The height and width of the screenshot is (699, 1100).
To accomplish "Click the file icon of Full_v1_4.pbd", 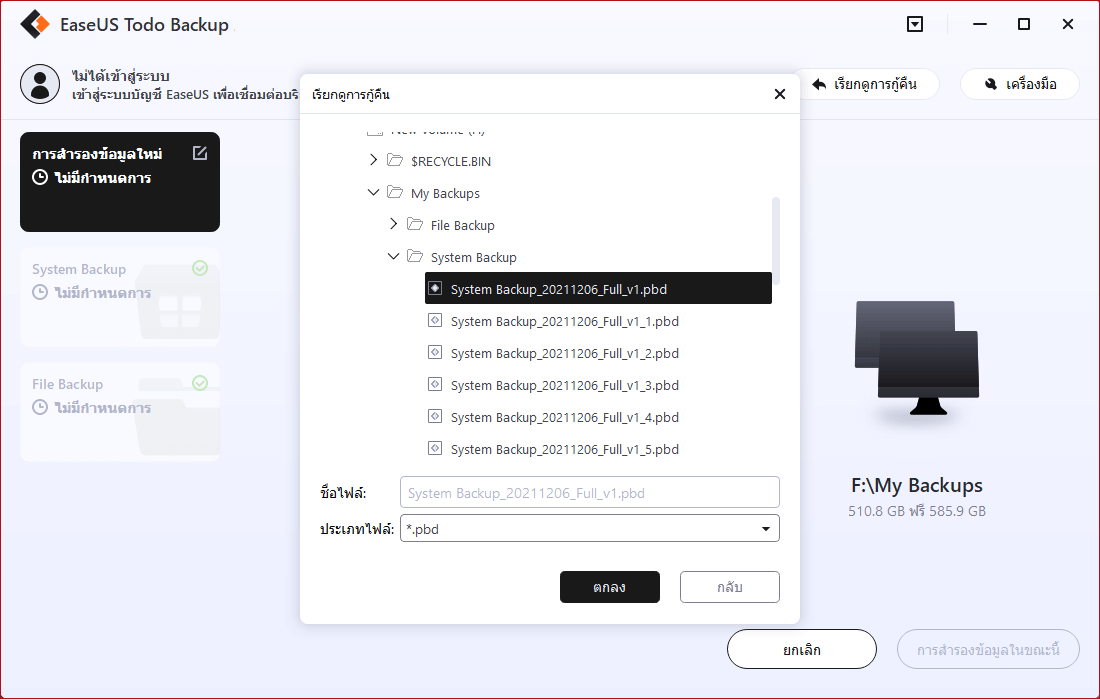I will click(x=435, y=417).
